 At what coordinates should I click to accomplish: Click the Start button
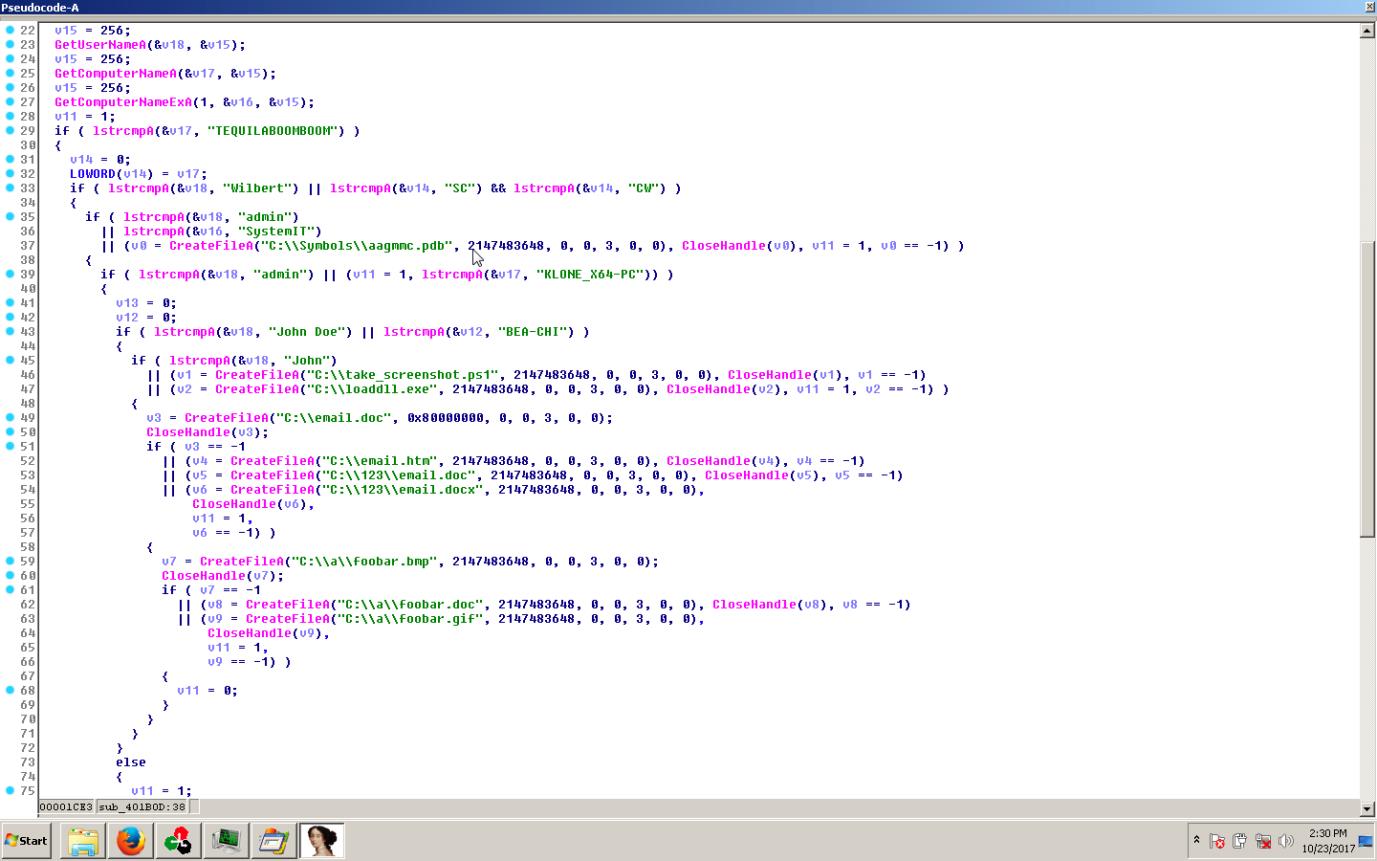click(26, 841)
